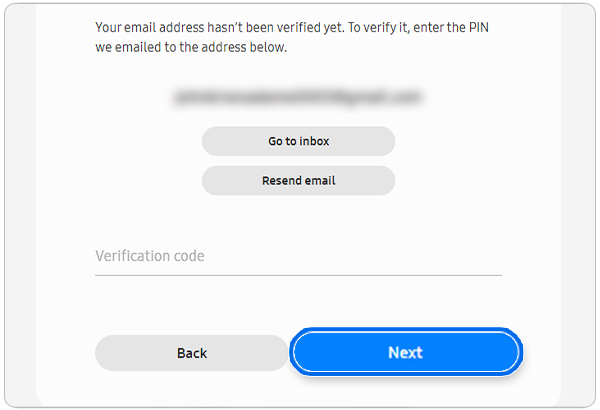The height and width of the screenshot is (410, 600).
Task: Proceed to the next step with Next
Action: (405, 353)
